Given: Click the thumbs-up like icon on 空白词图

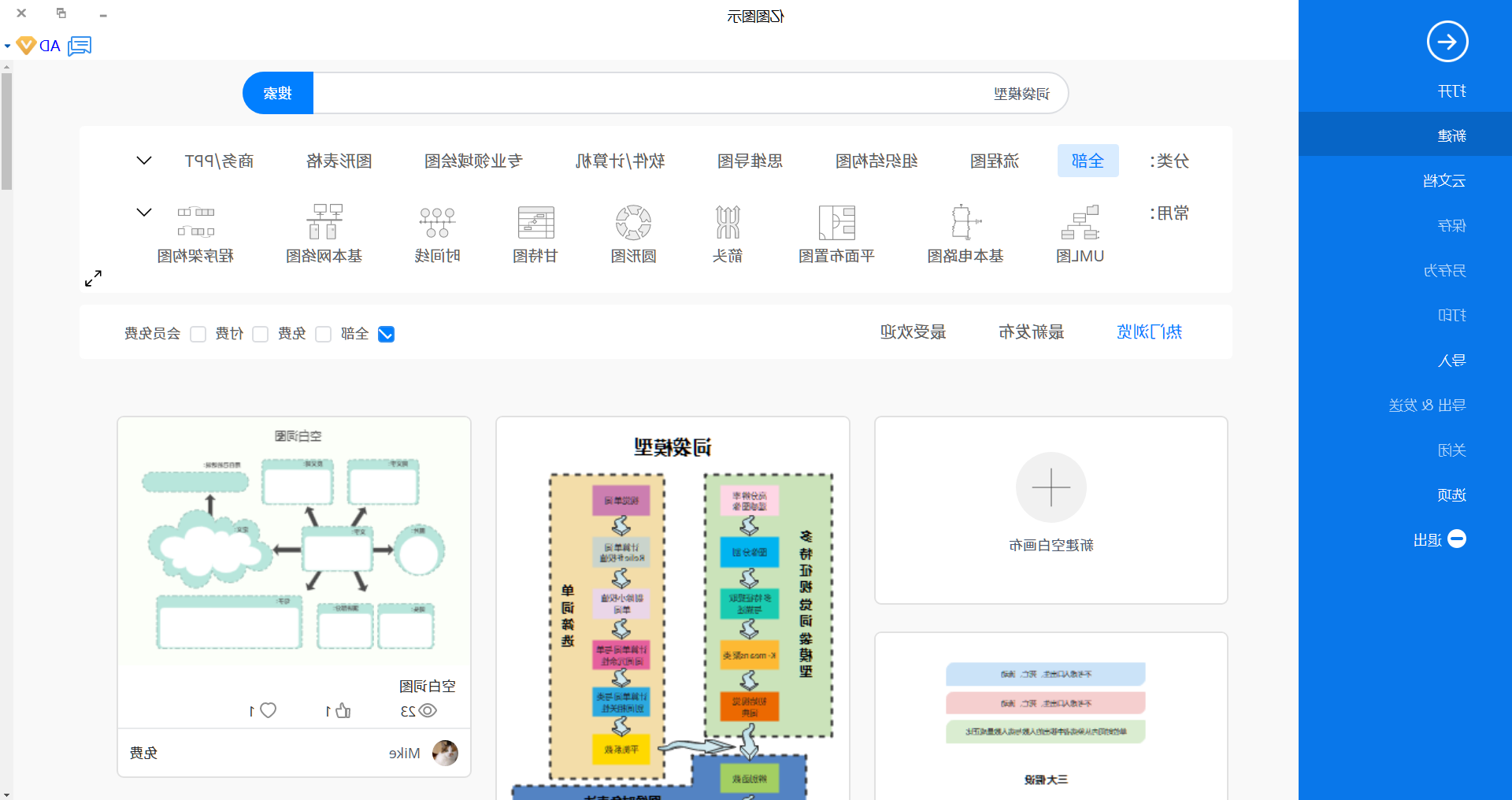Looking at the screenshot, I should tap(343, 710).
